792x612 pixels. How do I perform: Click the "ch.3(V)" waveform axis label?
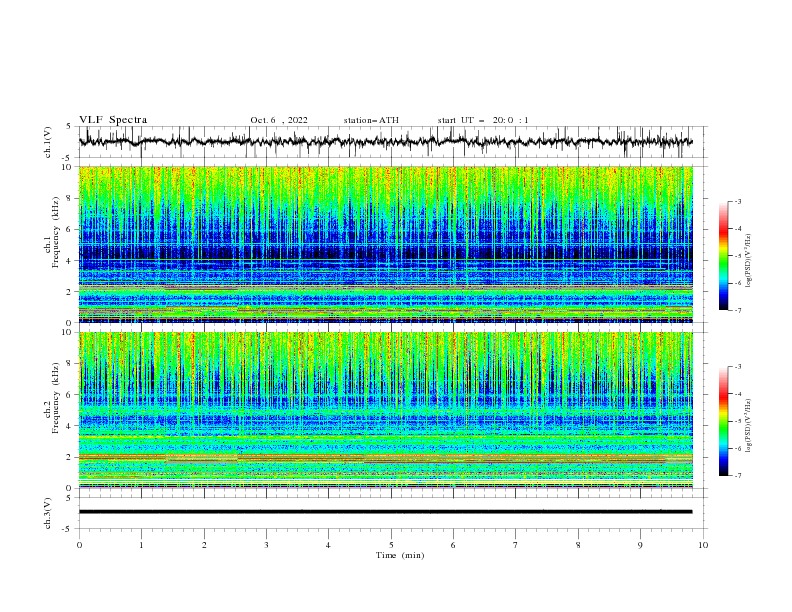(x=48, y=513)
